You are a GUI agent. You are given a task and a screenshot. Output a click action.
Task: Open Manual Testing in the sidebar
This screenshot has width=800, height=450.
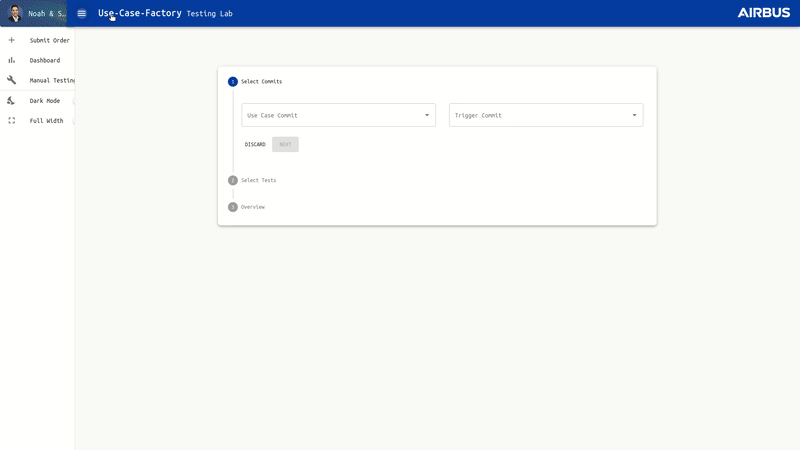[37, 80]
